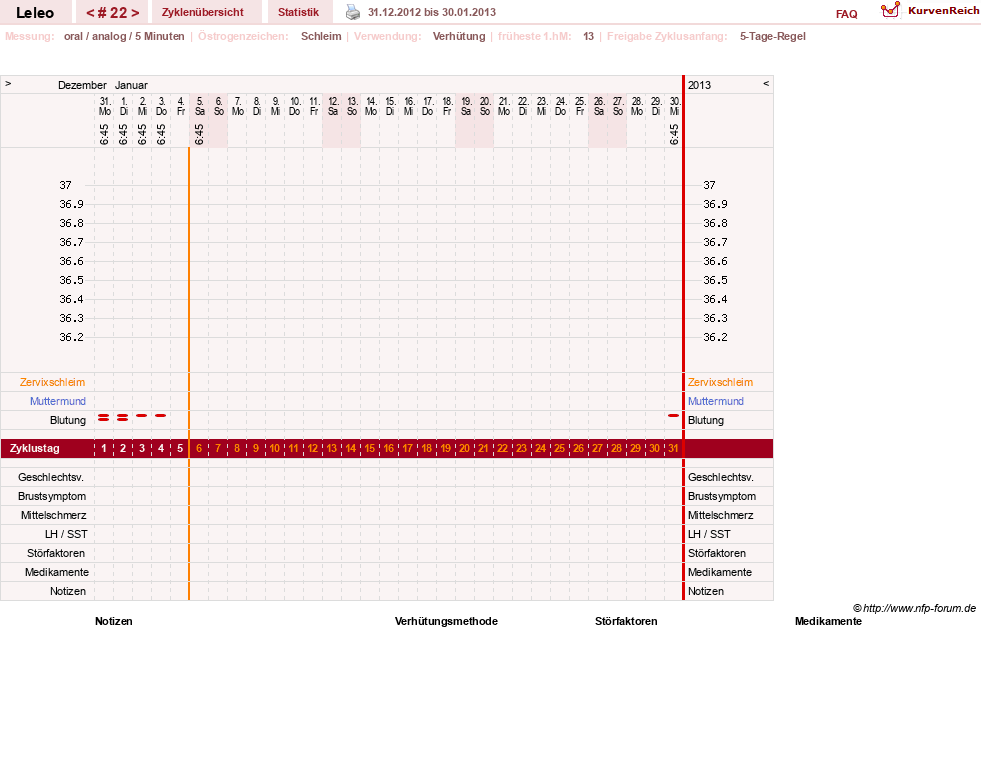Click the bleeding marker on cycle day 31

click(x=673, y=415)
